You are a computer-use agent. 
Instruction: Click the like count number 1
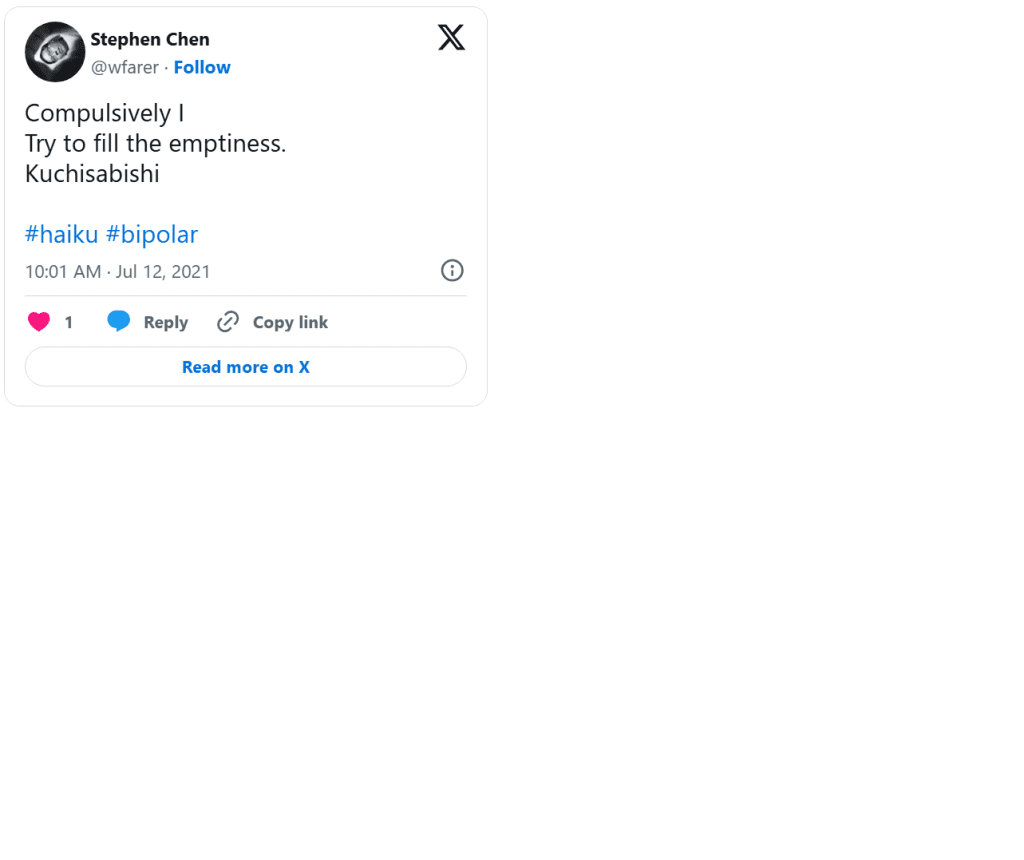pos(69,322)
